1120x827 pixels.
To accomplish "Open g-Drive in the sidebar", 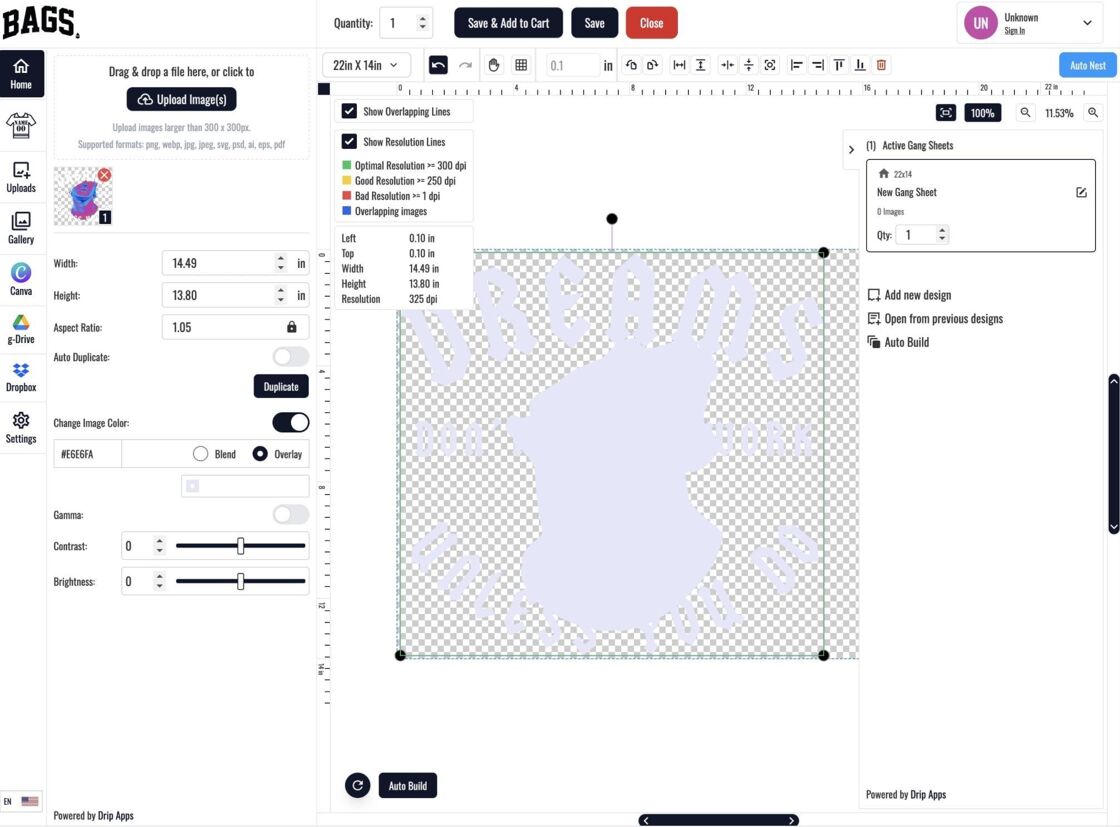I will click(x=21, y=329).
